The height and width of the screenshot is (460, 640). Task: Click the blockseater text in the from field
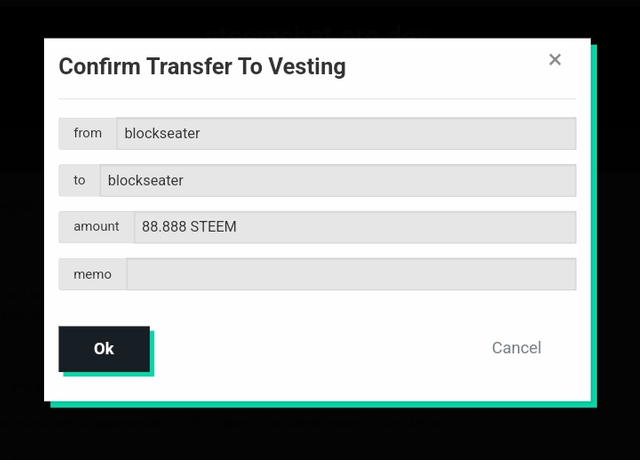[162, 133]
